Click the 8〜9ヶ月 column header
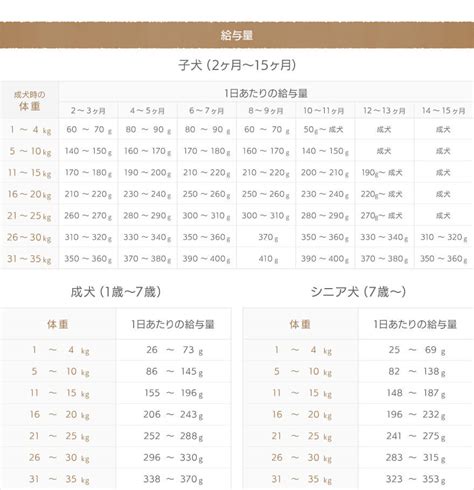This screenshot has width=474, height=490. 266,111
